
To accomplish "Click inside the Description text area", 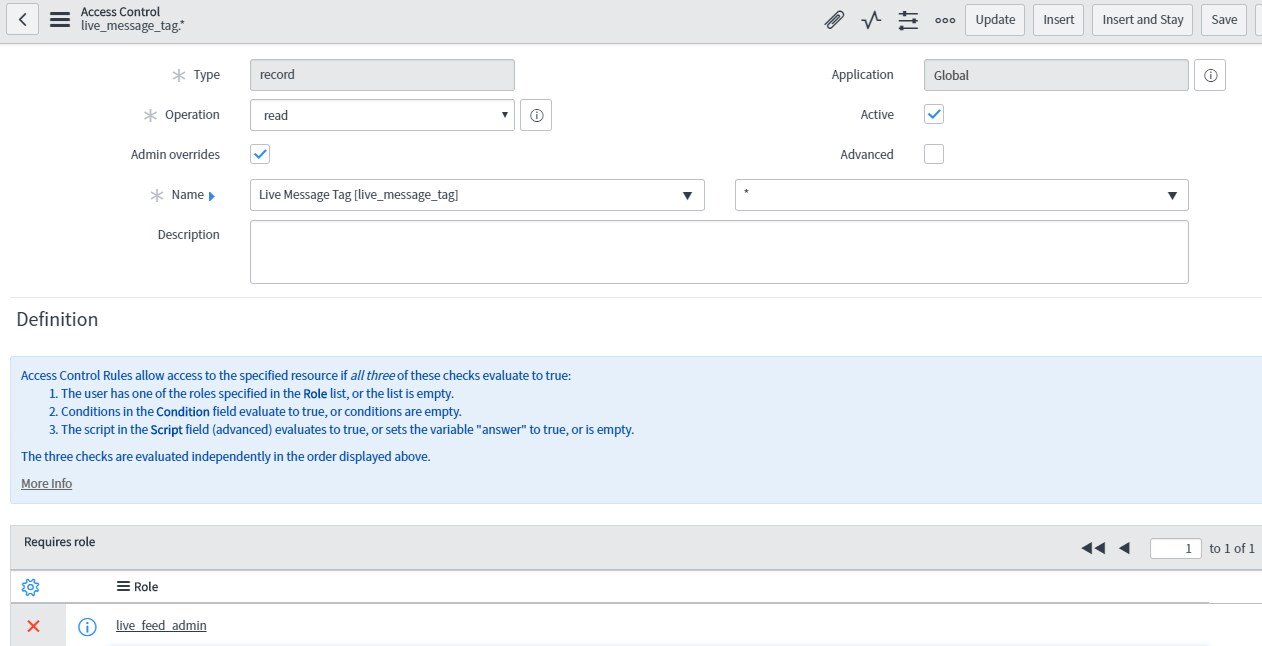I will 718,252.
